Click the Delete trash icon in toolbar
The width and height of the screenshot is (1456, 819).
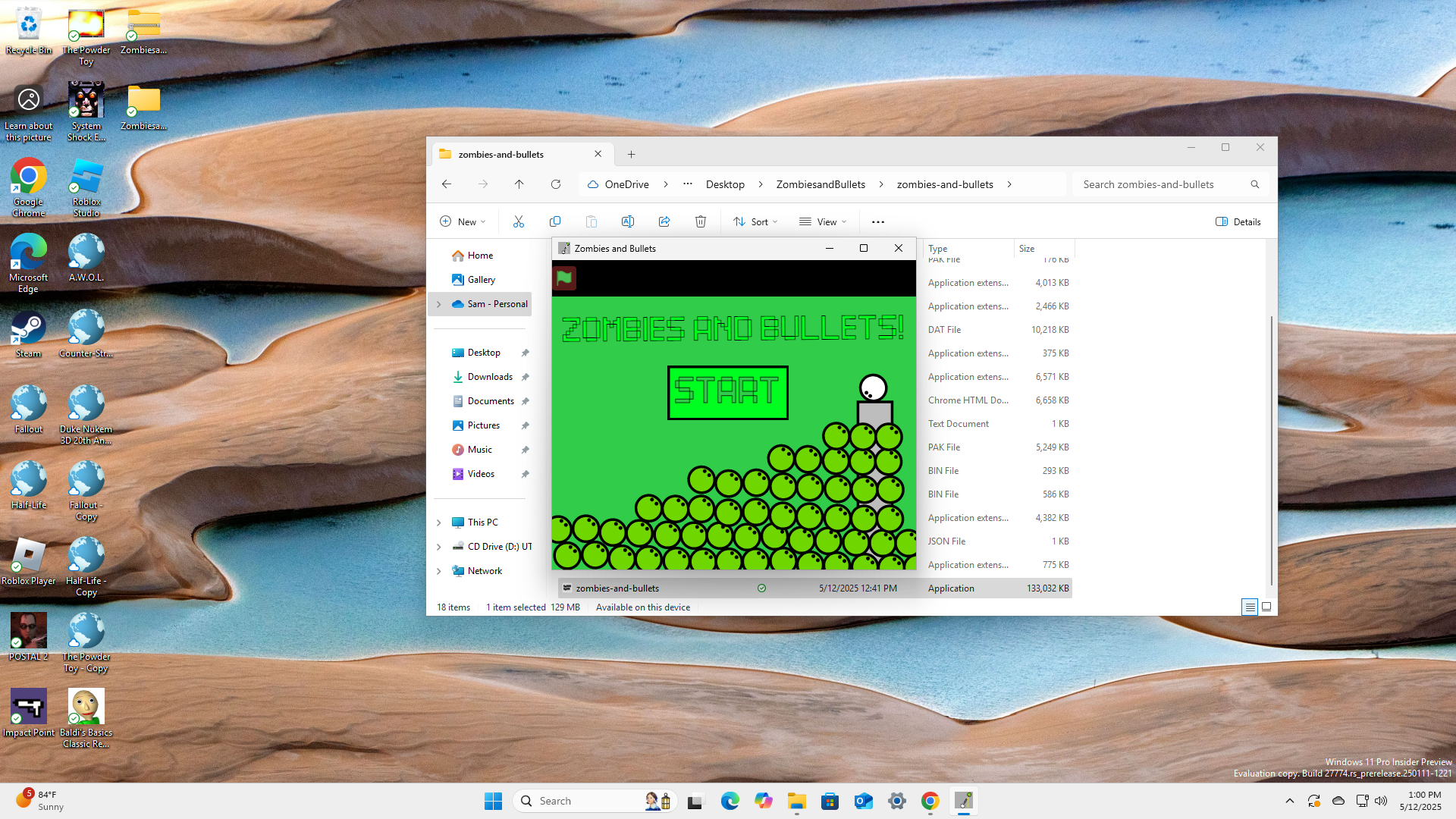[701, 221]
